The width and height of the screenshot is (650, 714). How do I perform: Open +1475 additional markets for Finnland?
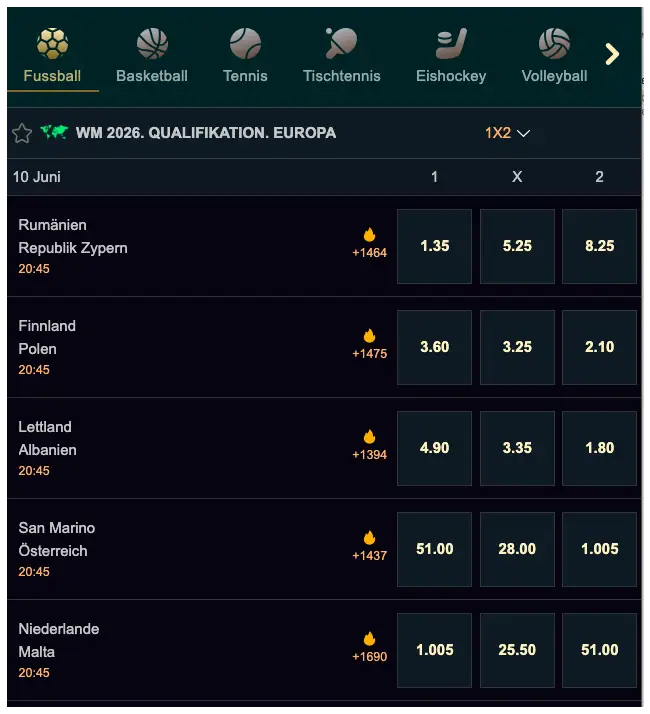coord(369,354)
